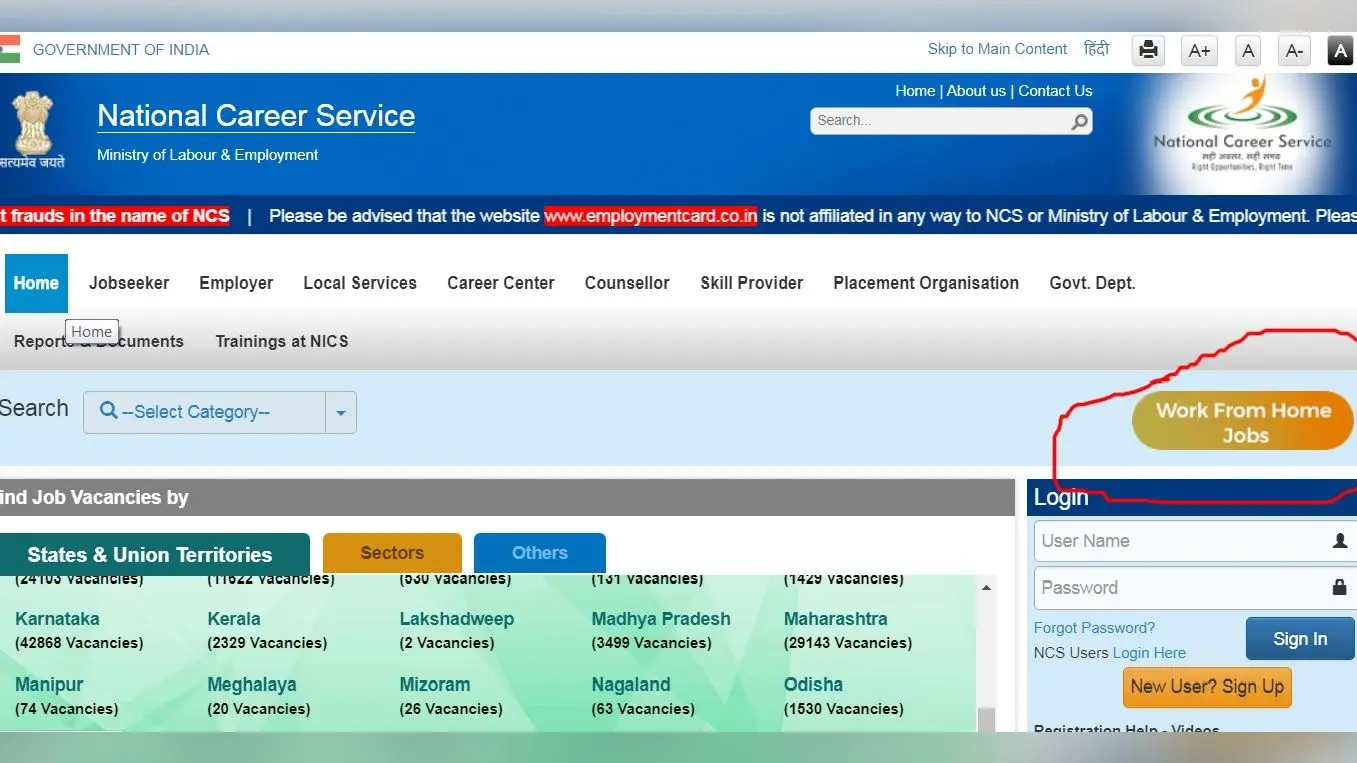The width and height of the screenshot is (1357, 763).
Task: Click the National Career Service title link
Action: click(x=256, y=116)
